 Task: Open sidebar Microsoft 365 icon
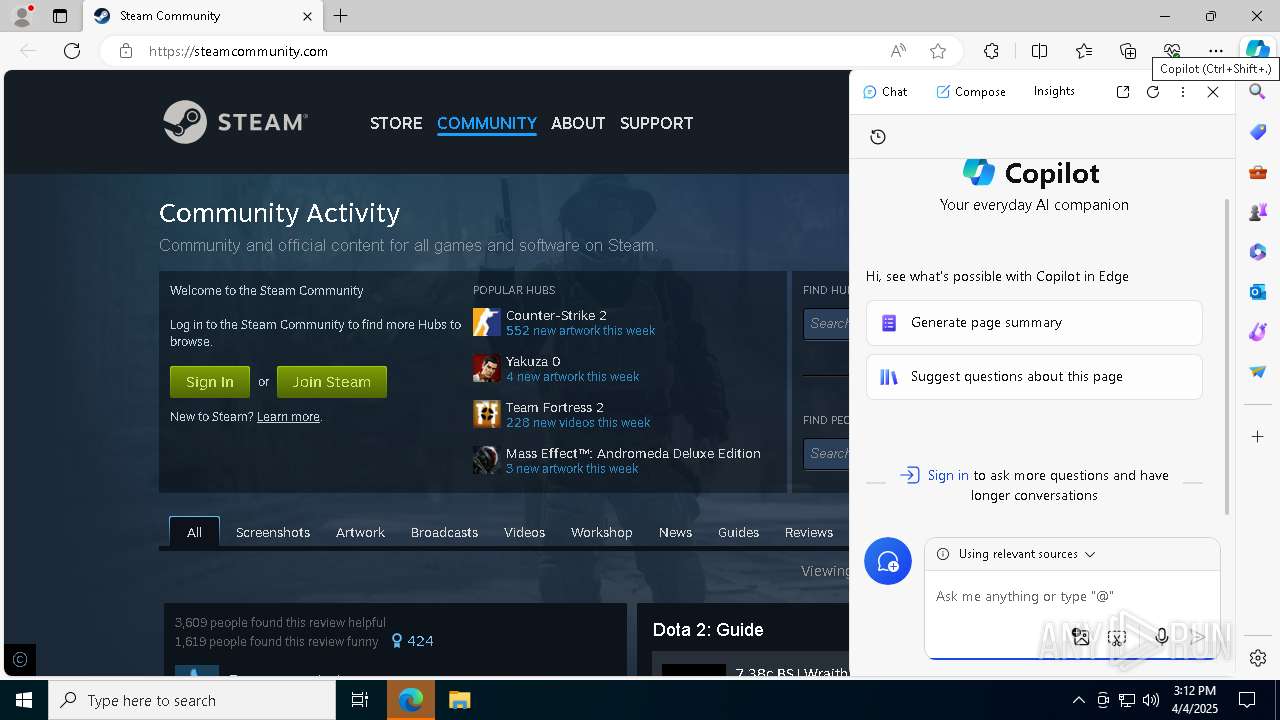1258,252
